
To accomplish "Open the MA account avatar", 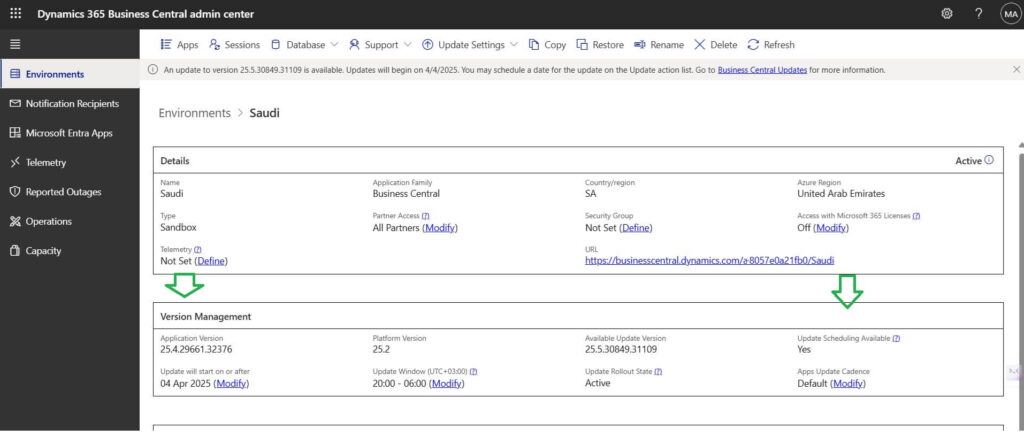I will pyautogui.click(x=1010, y=14).
